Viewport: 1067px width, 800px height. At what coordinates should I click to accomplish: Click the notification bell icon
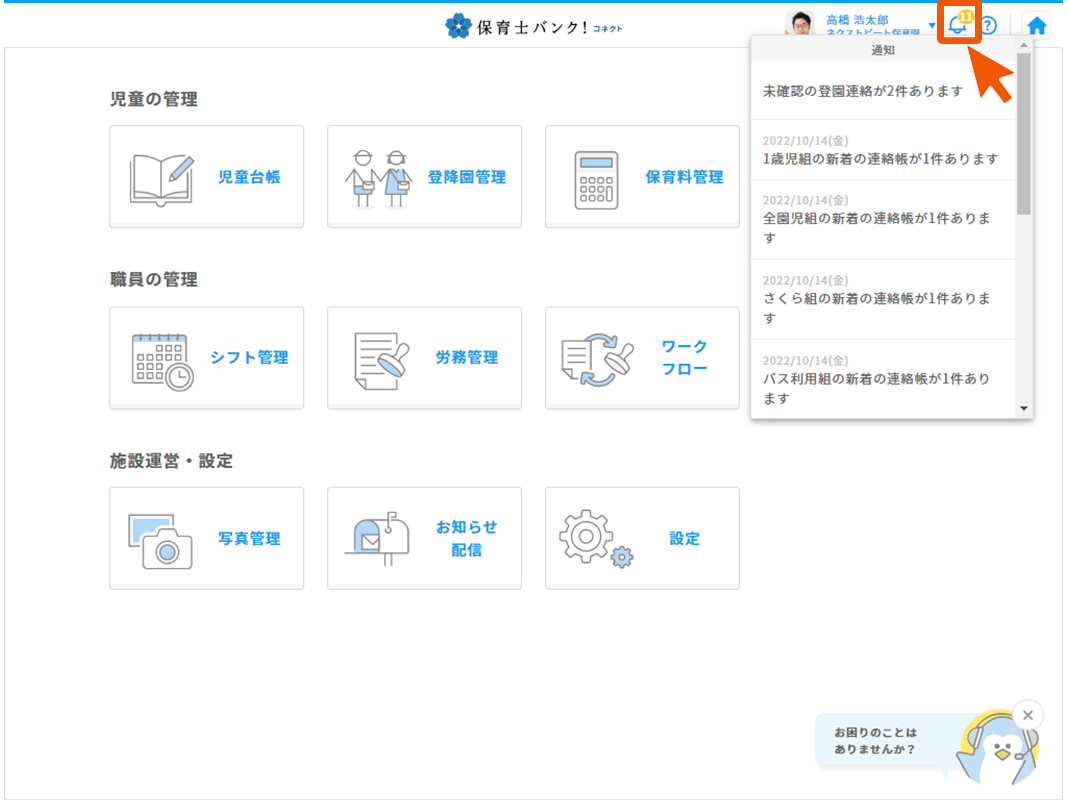pos(958,25)
